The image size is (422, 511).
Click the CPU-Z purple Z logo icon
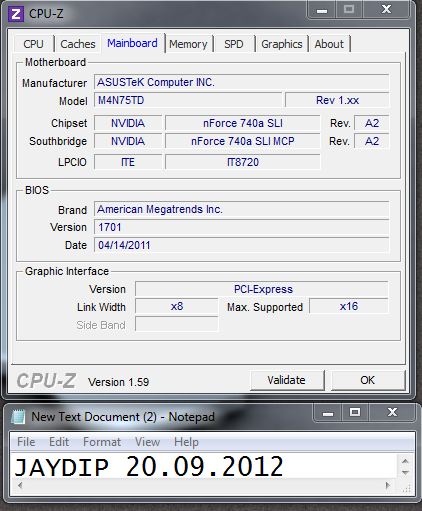16,14
